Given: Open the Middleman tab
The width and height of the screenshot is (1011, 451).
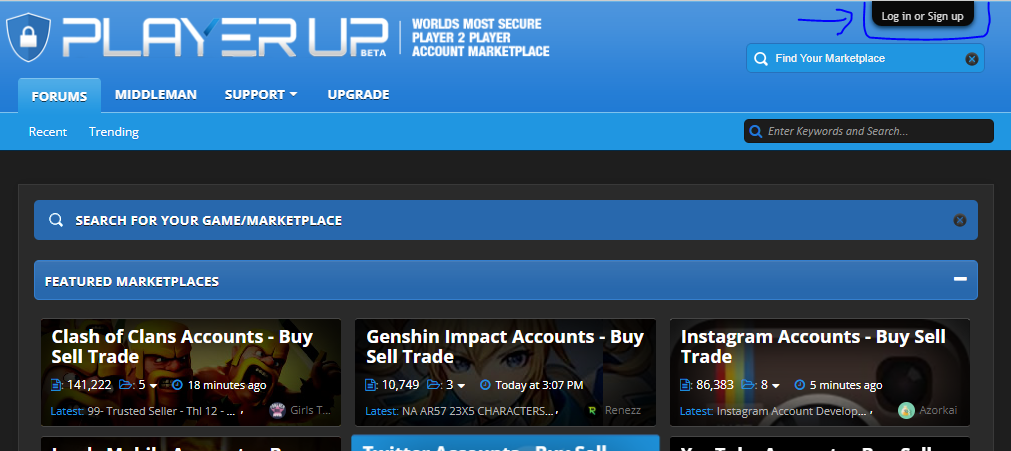Looking at the screenshot, I should [156, 95].
